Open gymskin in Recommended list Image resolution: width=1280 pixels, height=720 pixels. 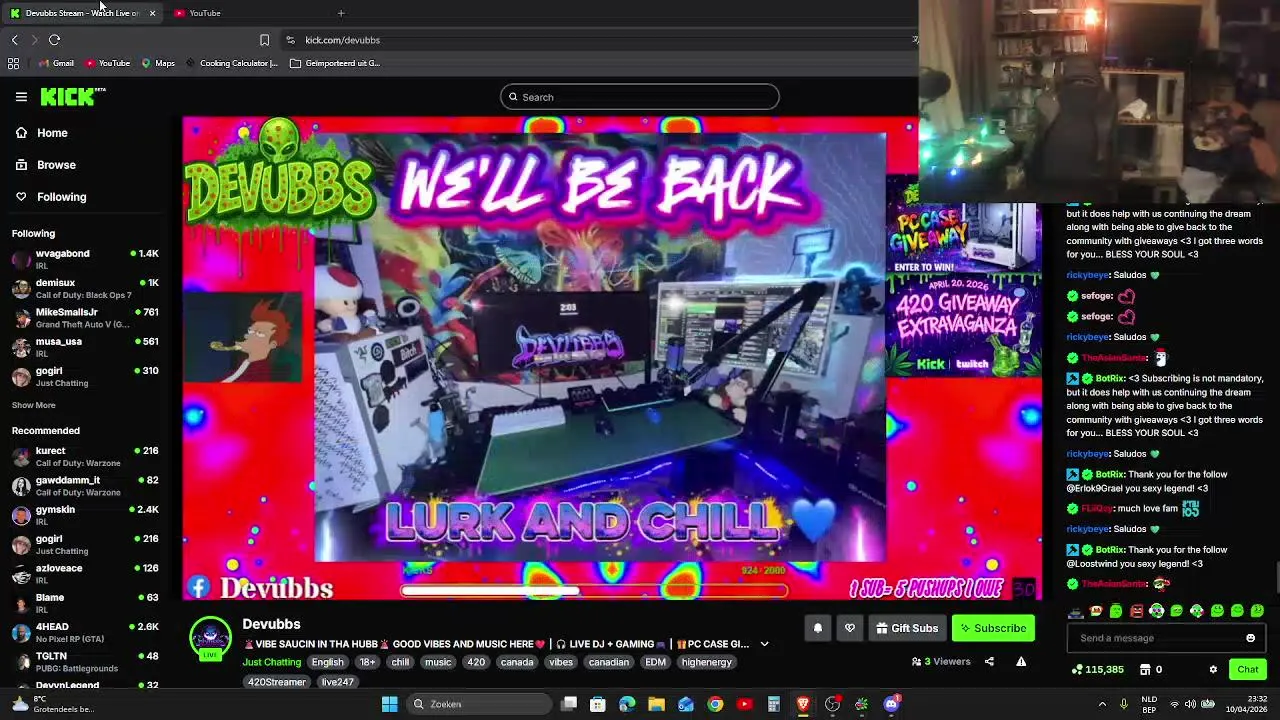point(85,515)
